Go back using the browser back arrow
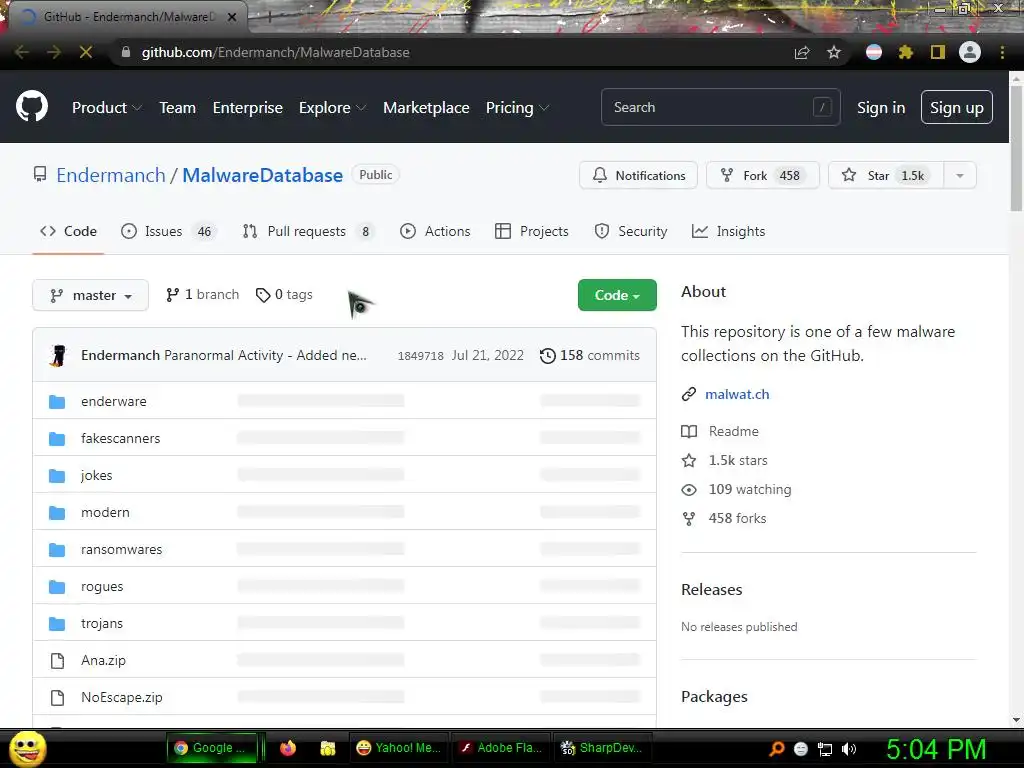 point(22,52)
